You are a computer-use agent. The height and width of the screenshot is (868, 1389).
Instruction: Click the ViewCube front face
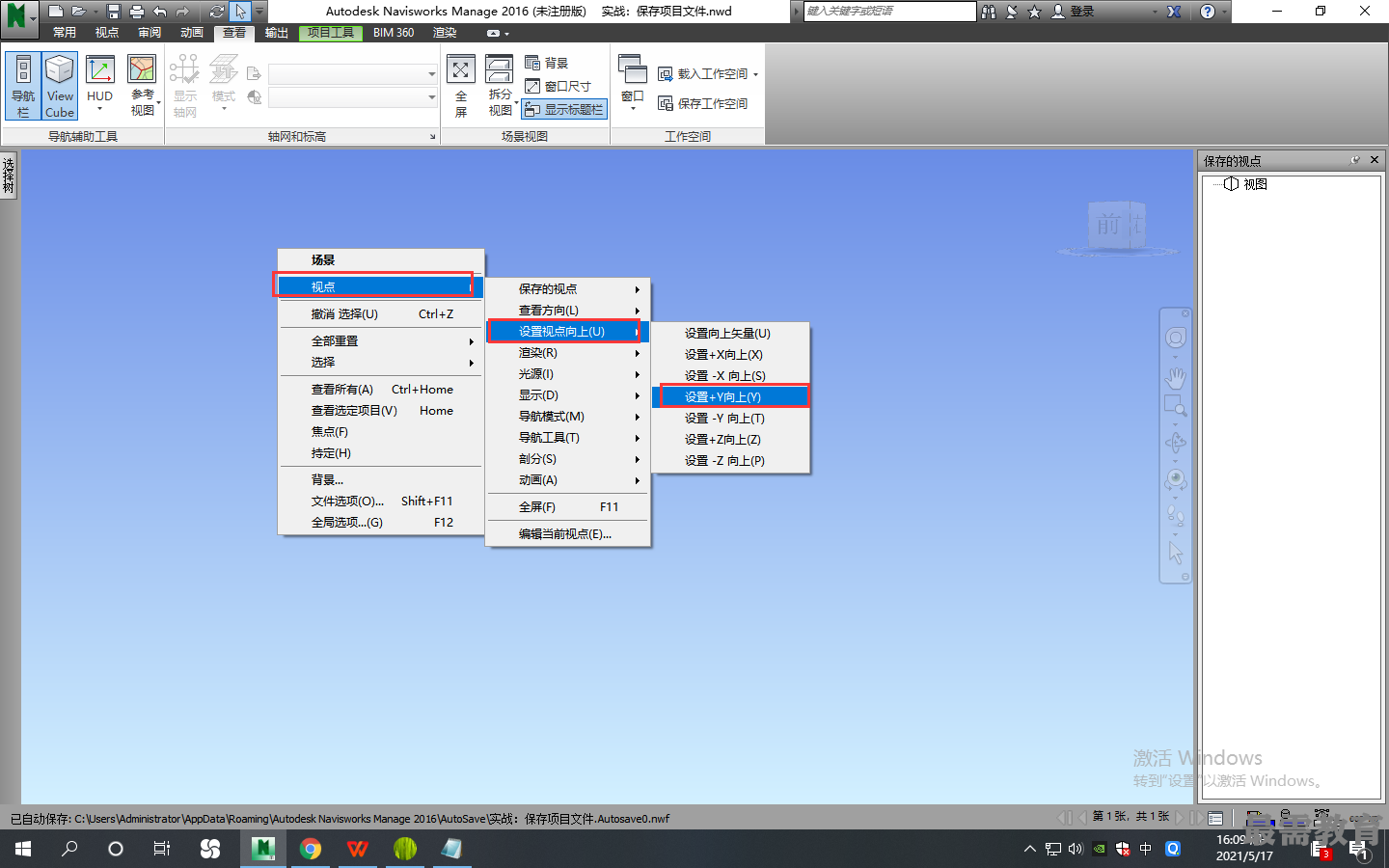1109,226
